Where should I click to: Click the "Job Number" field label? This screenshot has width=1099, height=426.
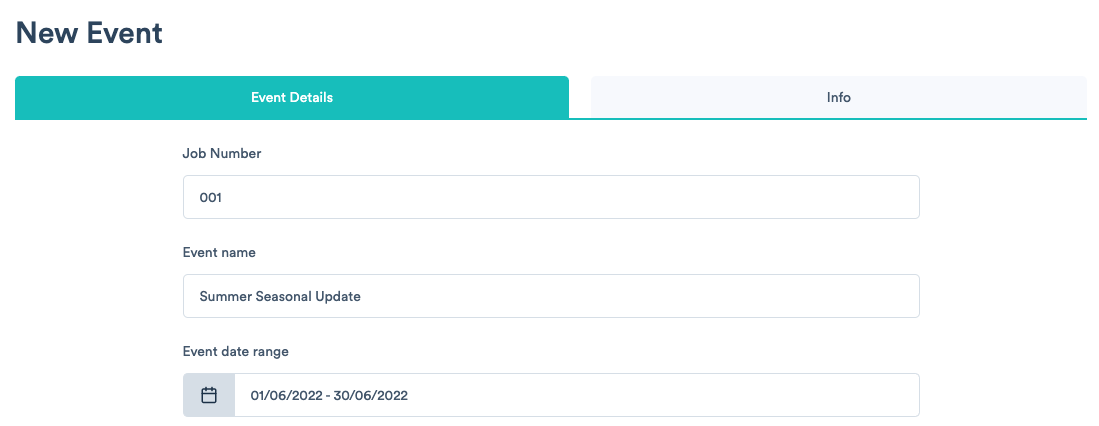(x=222, y=153)
